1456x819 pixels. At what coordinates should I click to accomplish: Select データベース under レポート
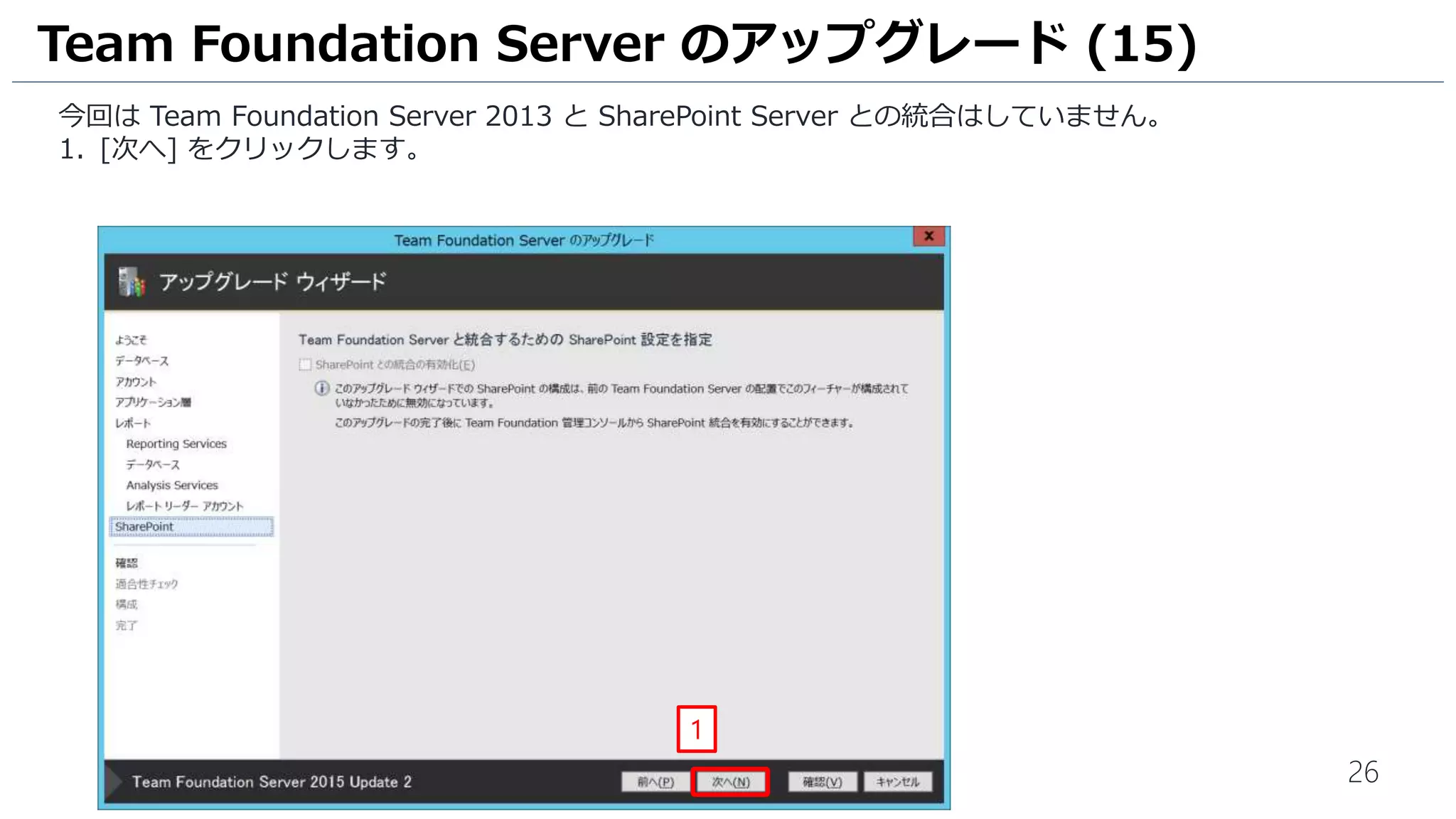coord(153,464)
